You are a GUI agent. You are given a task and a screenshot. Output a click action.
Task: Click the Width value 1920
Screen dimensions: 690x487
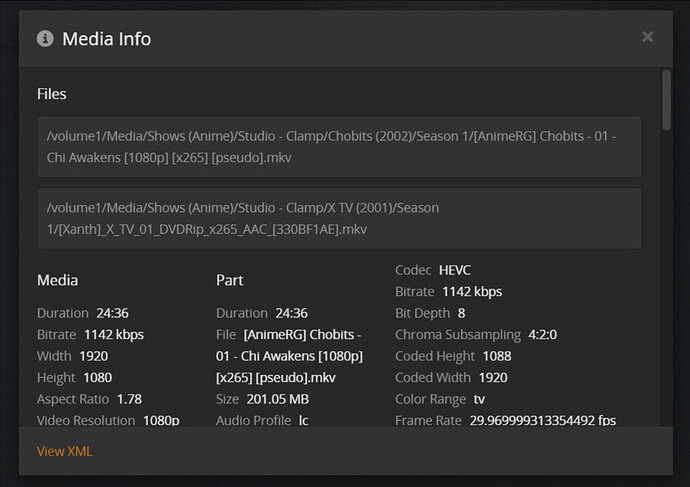94,356
